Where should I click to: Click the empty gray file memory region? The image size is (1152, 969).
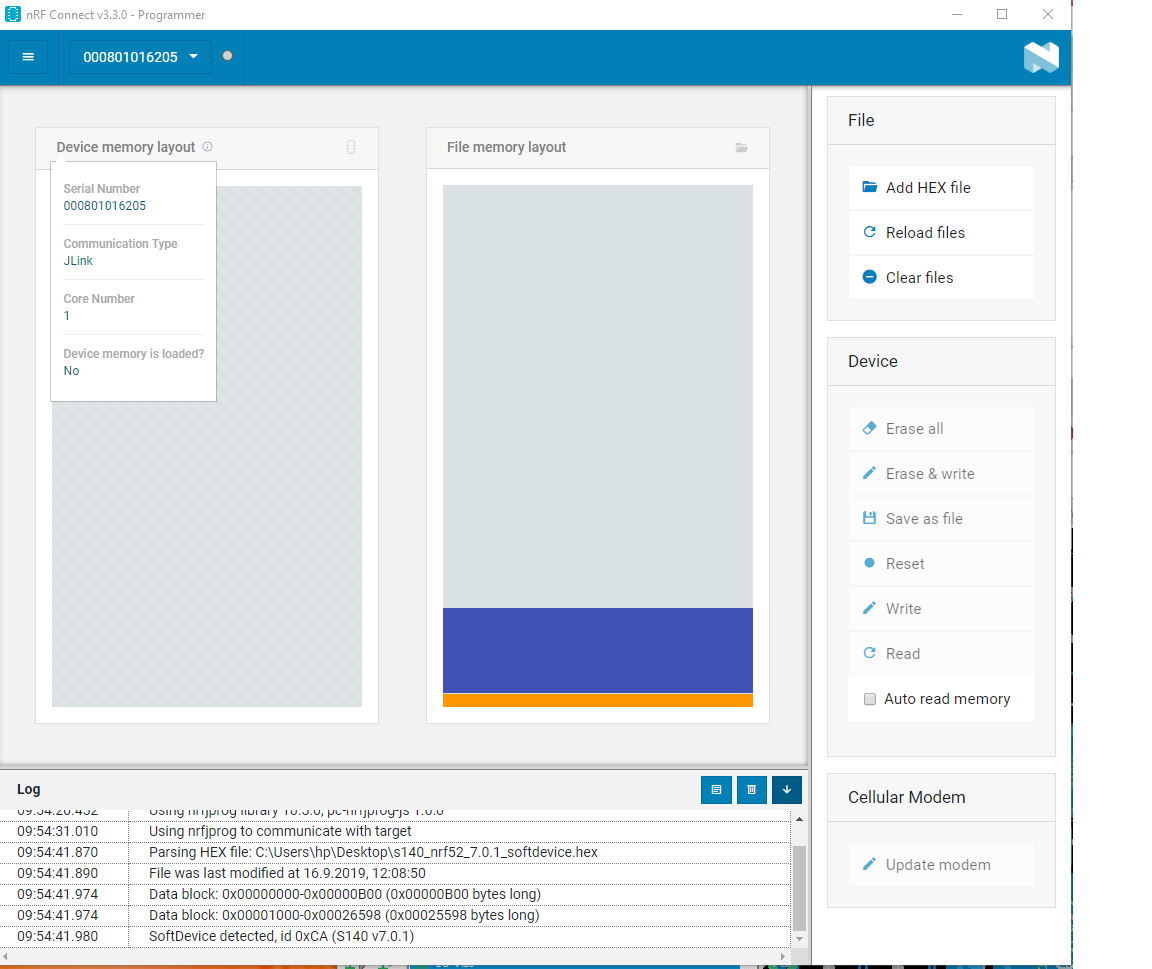(597, 396)
